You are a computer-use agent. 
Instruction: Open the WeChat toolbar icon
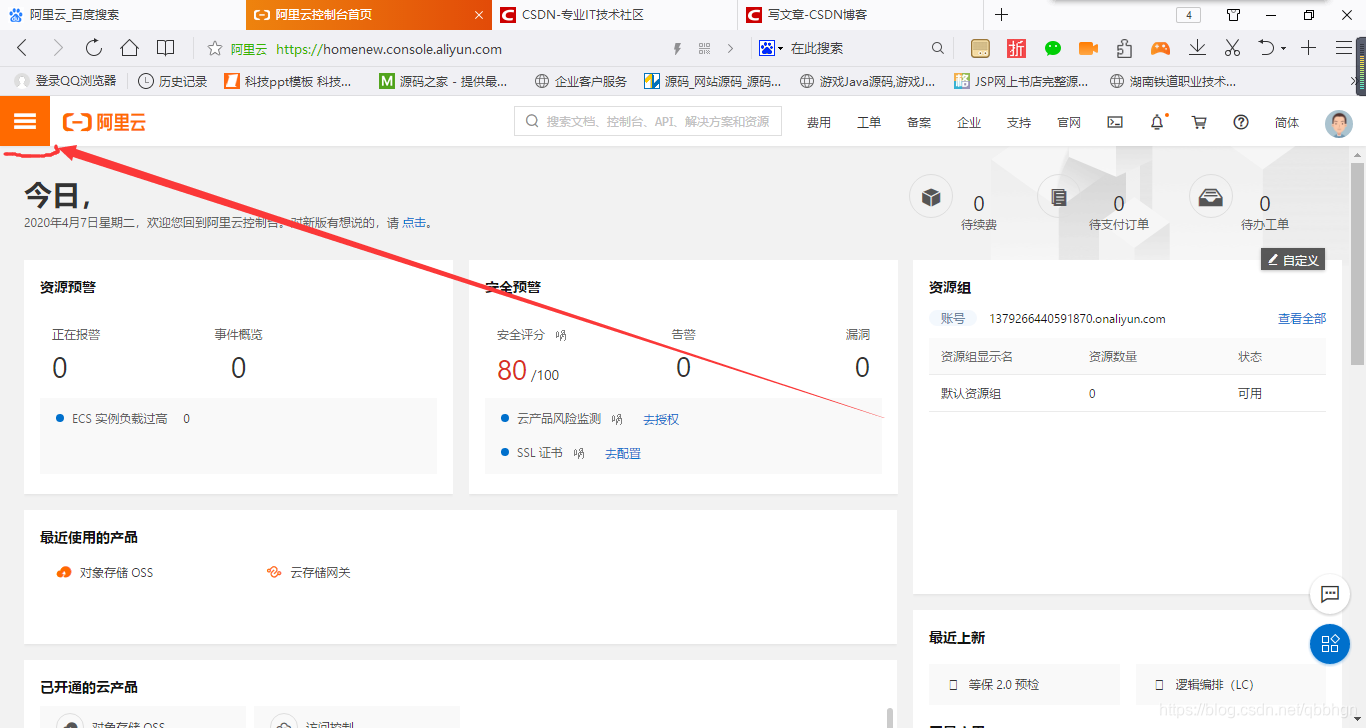coord(1053,48)
